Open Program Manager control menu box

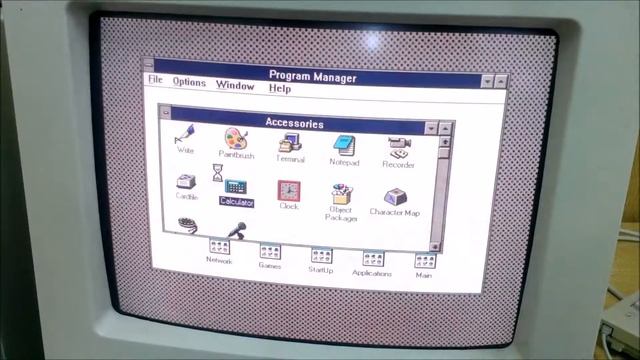tap(149, 64)
